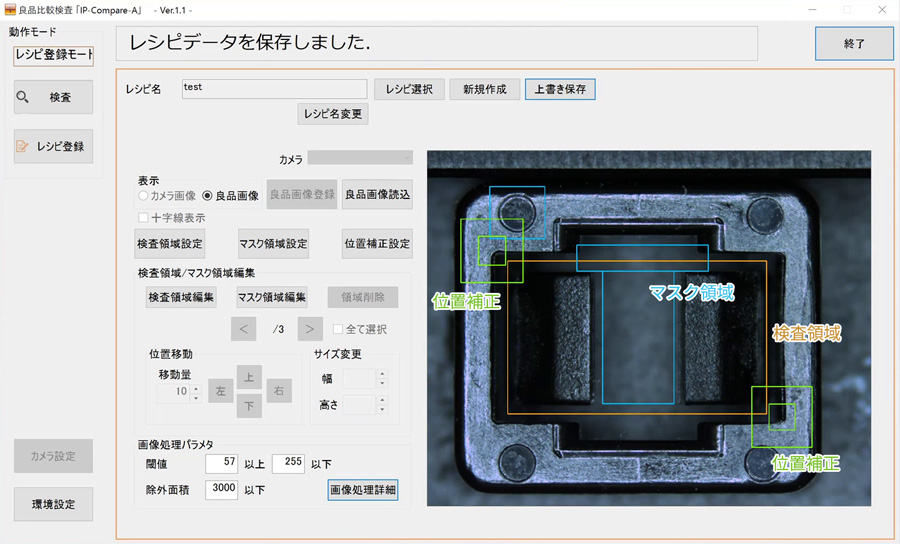
Task: Open レシピ選択 to choose a recipe
Action: [x=409, y=89]
